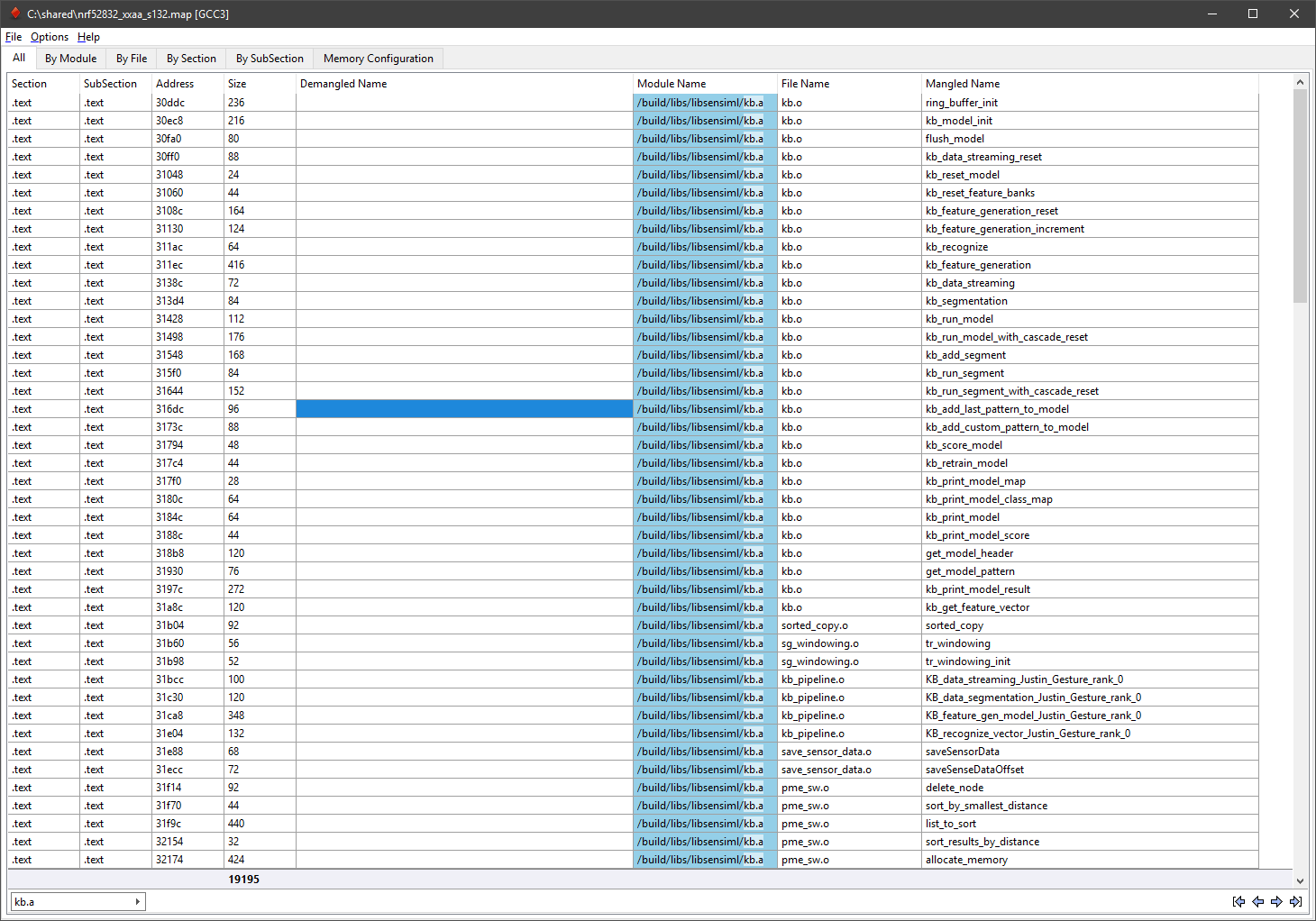Select the kb_retrain_model cell
1316x921 pixels.
(x=1090, y=463)
